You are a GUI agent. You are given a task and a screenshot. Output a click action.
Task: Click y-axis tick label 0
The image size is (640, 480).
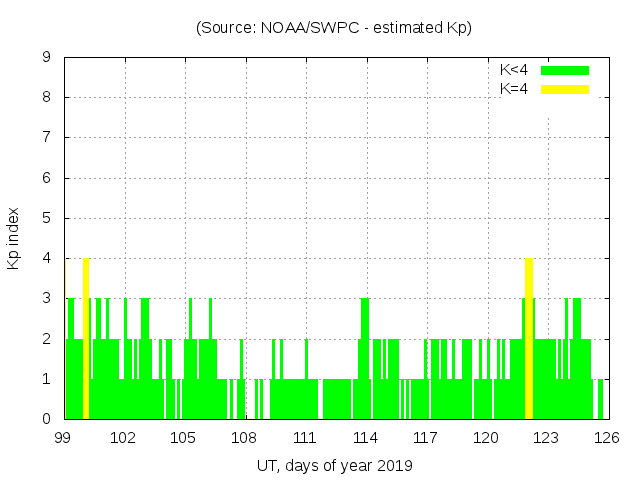click(x=46, y=419)
